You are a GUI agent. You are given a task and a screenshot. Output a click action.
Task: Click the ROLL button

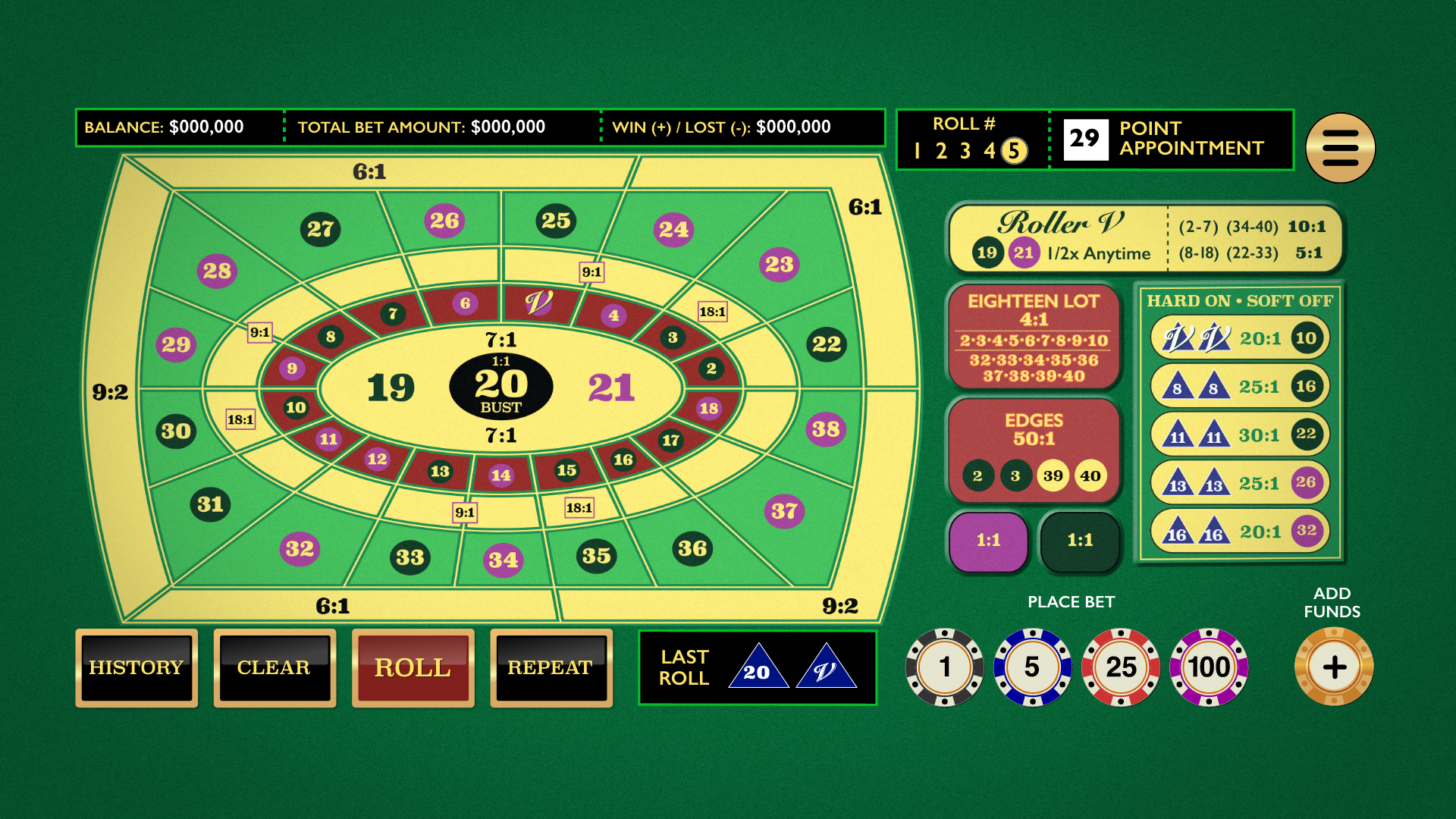coord(413,667)
